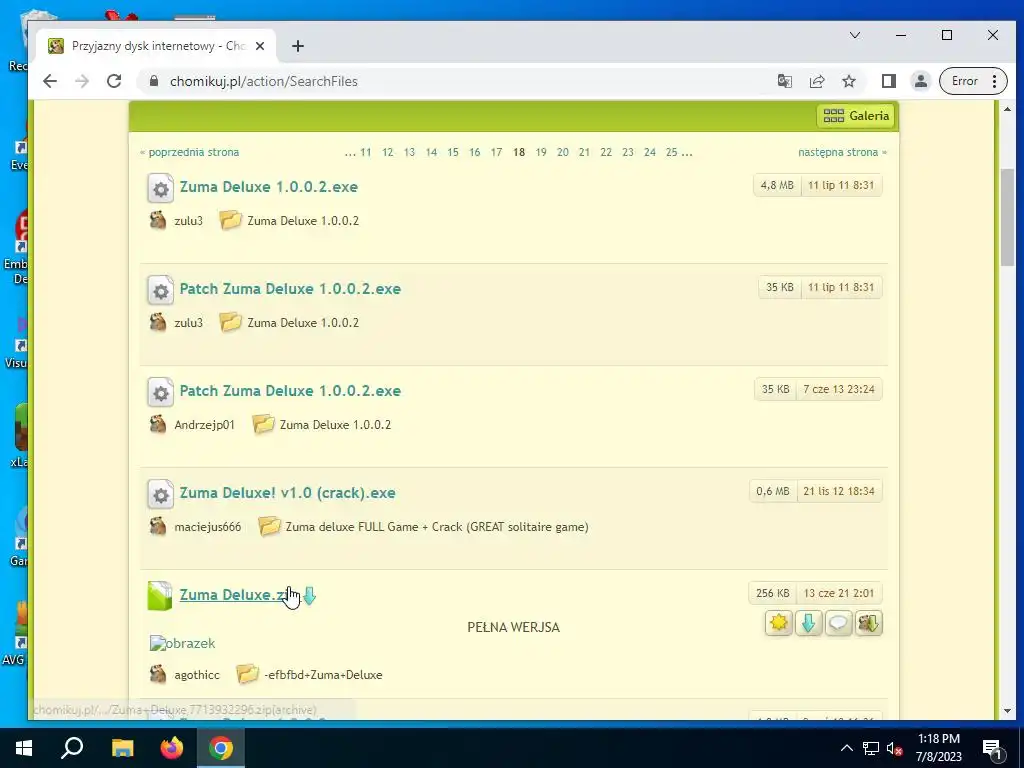1024x768 pixels.
Task: Open results page 19
Action: coord(541,152)
